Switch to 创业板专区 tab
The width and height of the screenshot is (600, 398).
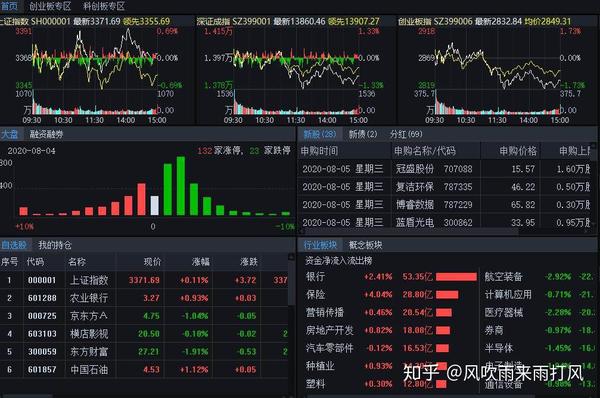50,6
